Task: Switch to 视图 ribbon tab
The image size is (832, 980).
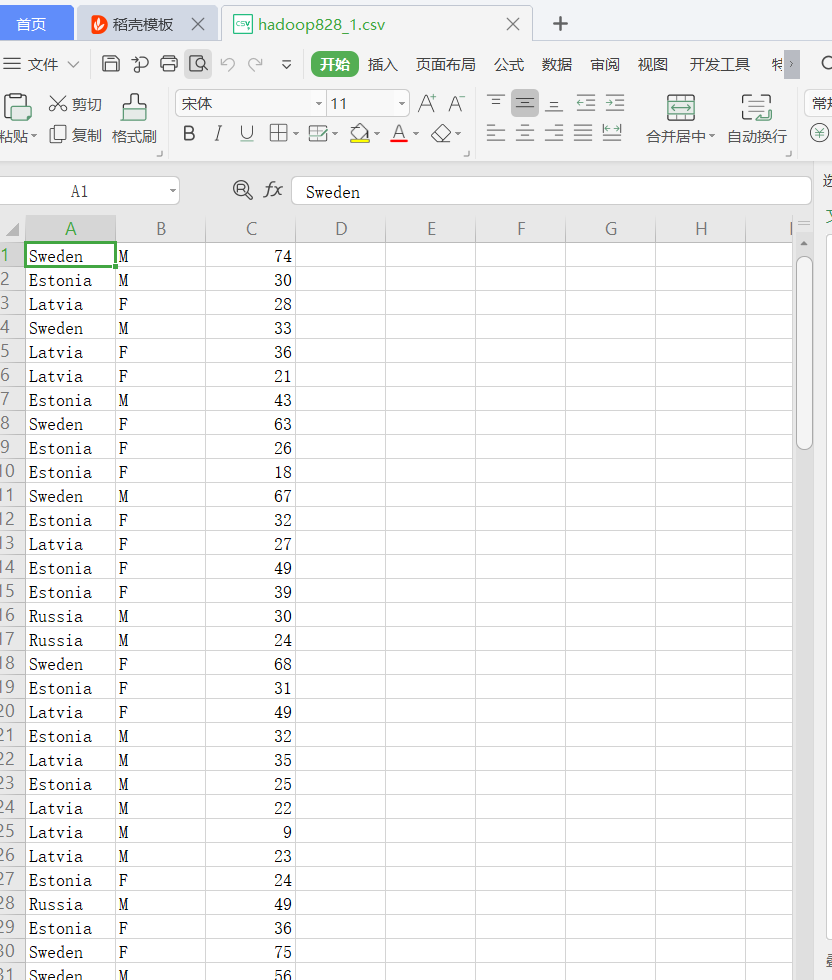Action: point(653,64)
